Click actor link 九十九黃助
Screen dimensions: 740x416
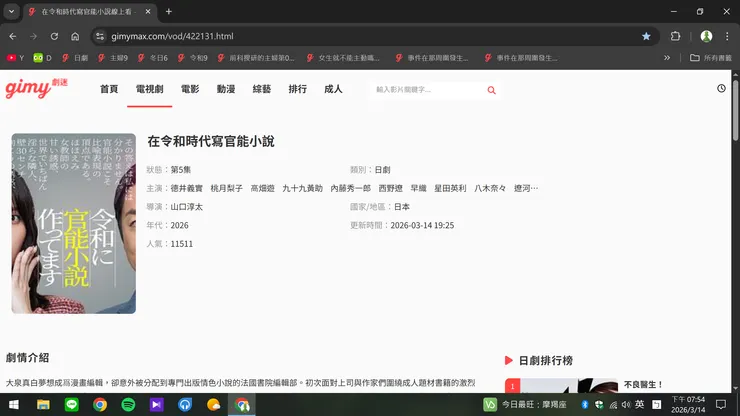pyautogui.click(x=303, y=188)
